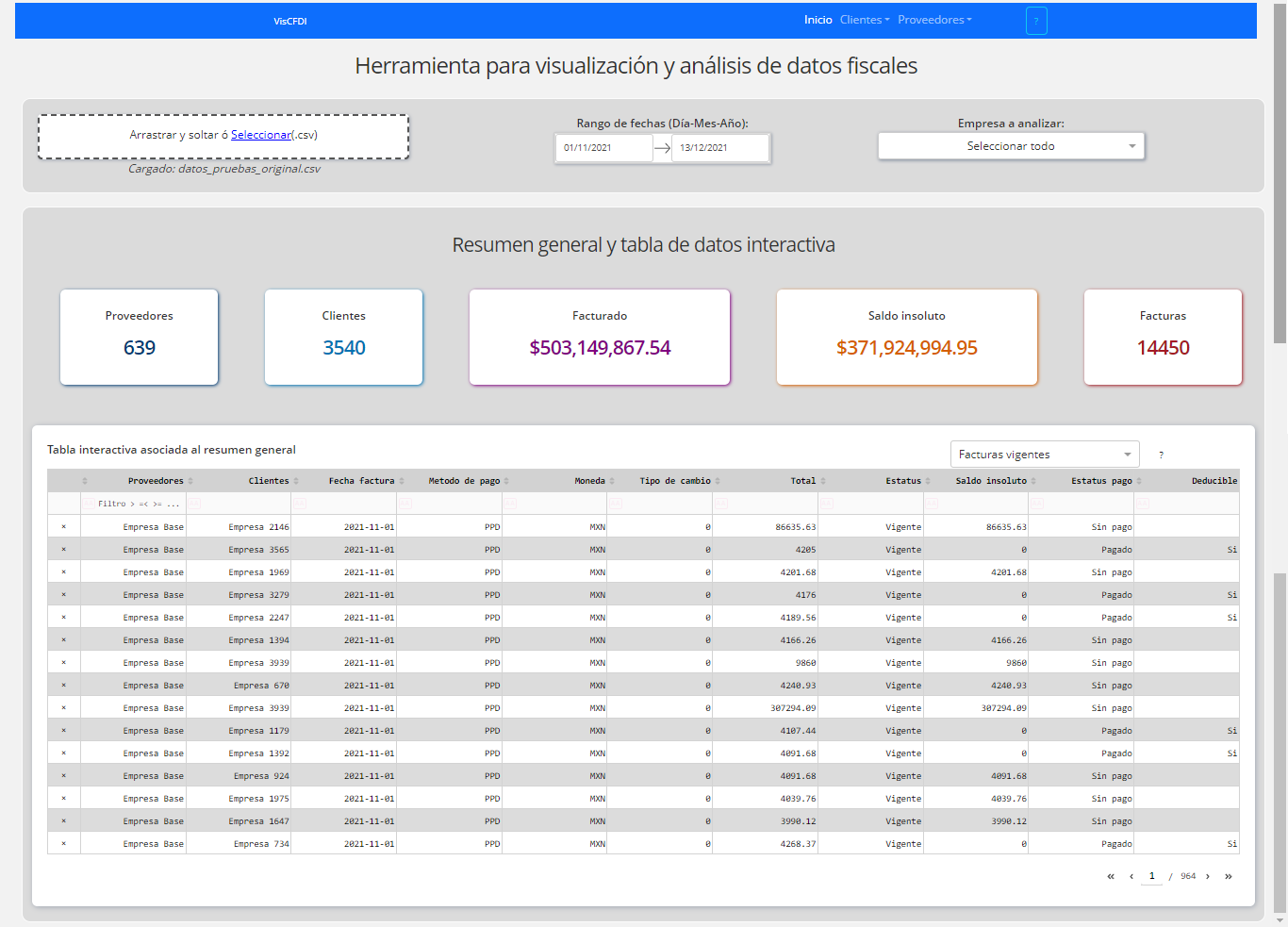
Task: Delete the Empresa 2247 table row
Action: (x=64, y=618)
